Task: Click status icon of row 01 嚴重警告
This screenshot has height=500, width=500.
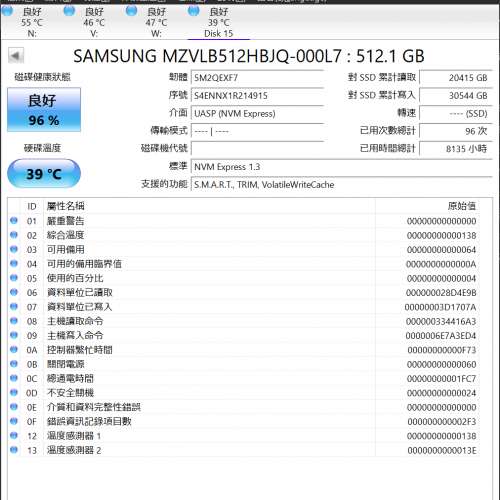Action: click(x=14, y=220)
